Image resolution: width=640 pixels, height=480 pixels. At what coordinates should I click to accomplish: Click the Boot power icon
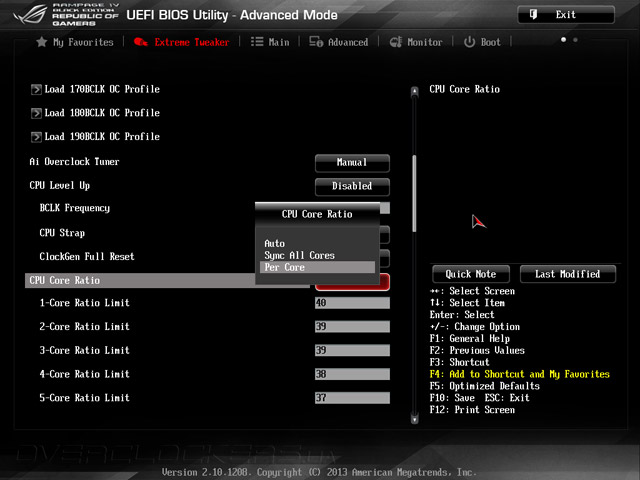469,42
